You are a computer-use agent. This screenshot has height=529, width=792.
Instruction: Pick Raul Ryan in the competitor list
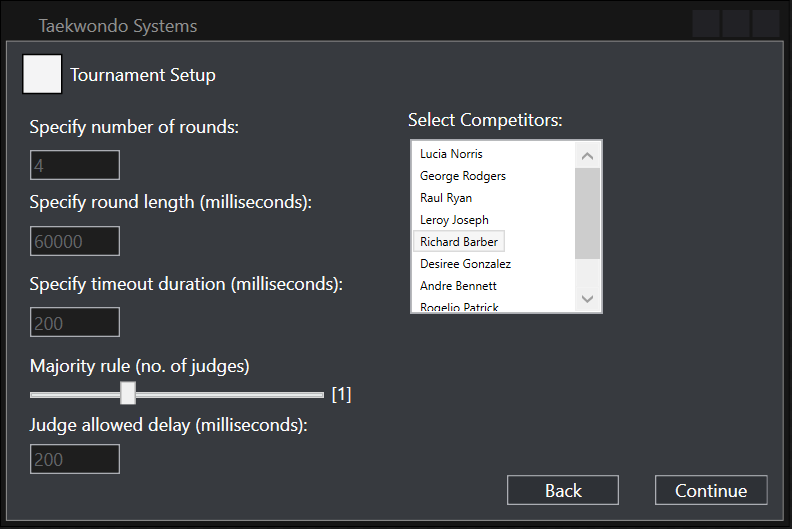point(446,198)
